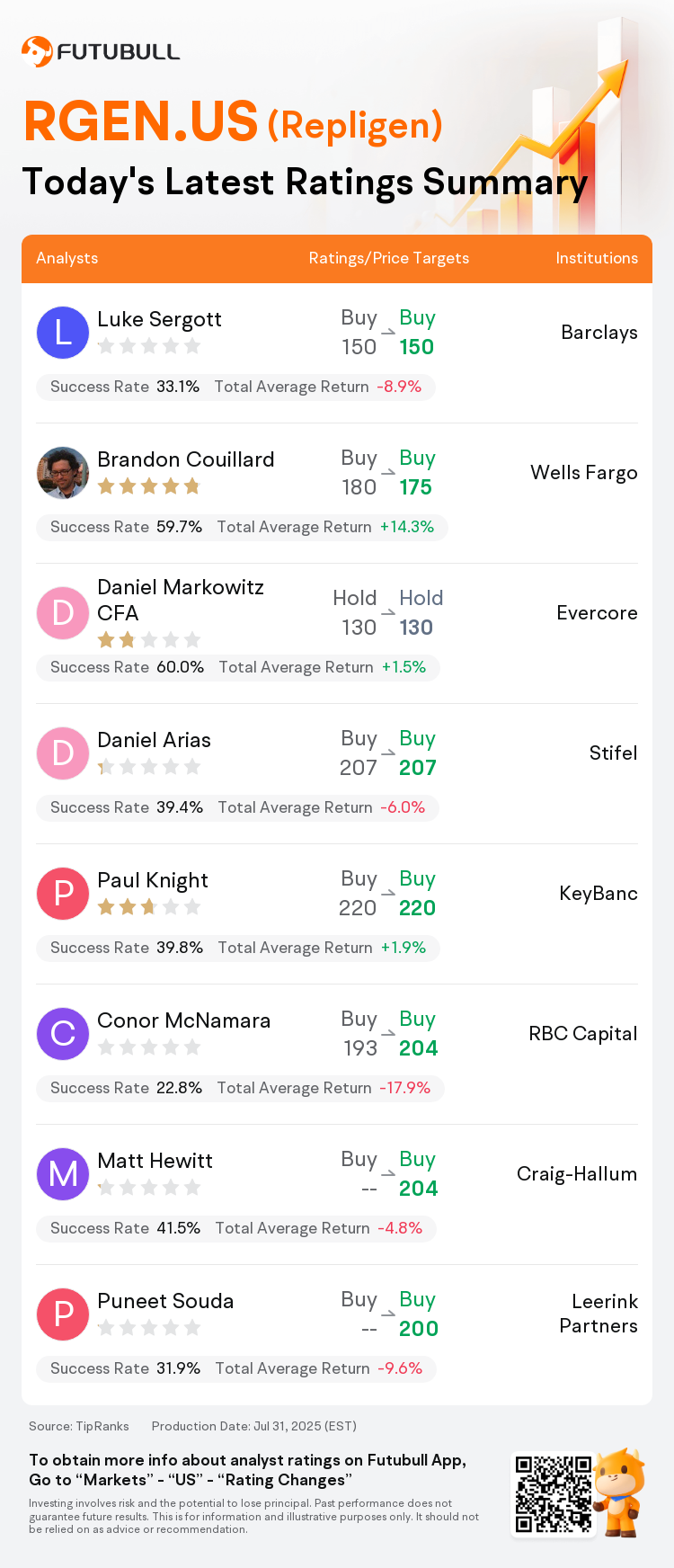The height and width of the screenshot is (1568, 674).
Task: Click Brandon Couillard's five-star rating
Action: 149,486
